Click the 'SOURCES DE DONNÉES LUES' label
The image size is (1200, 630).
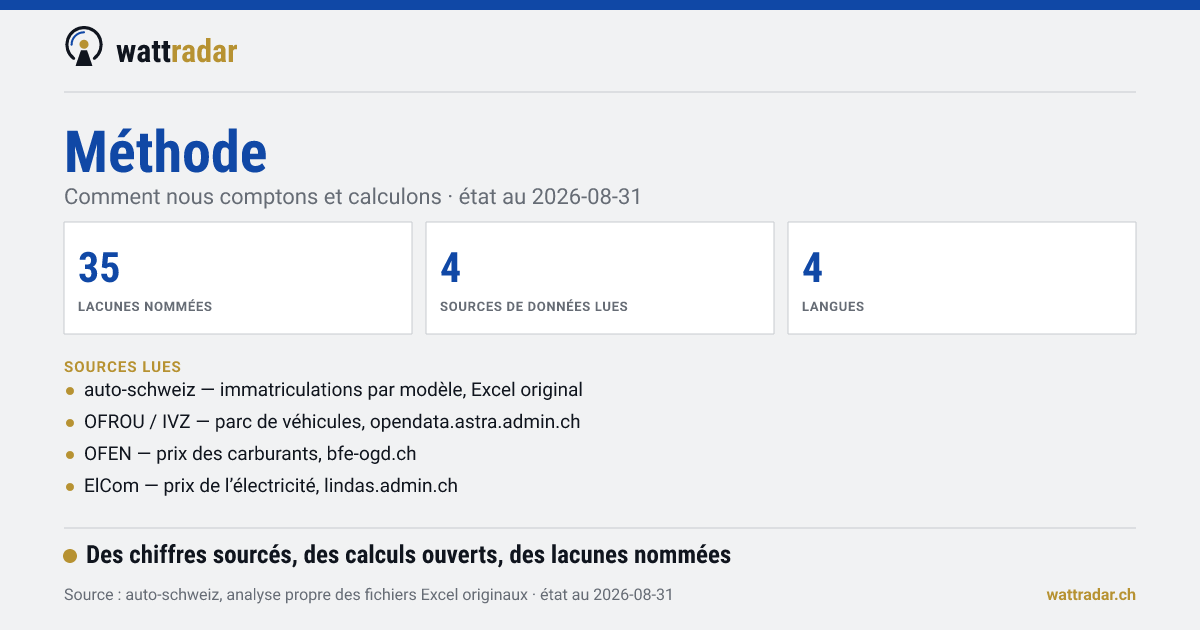point(534,307)
